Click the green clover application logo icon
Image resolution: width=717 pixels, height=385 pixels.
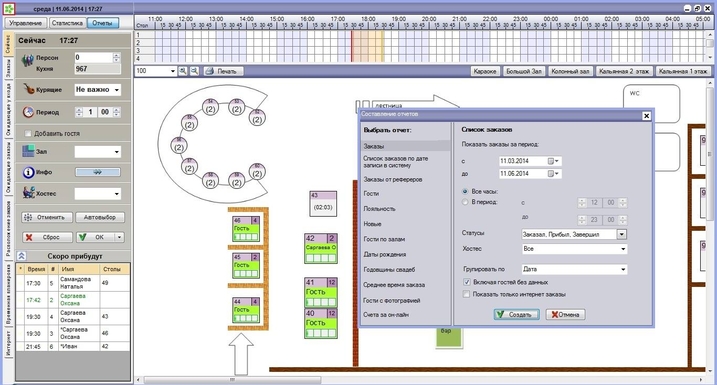click(x=8, y=8)
